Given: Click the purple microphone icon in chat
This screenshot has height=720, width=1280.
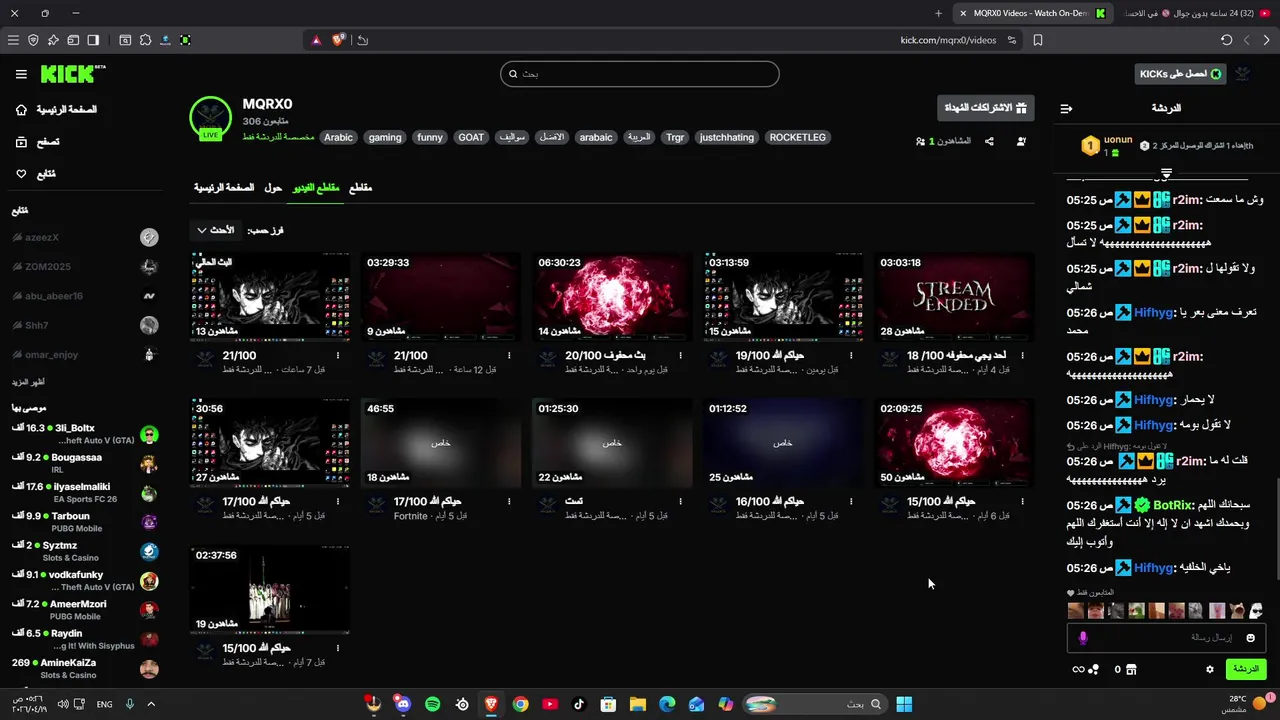Looking at the screenshot, I should 1083,637.
